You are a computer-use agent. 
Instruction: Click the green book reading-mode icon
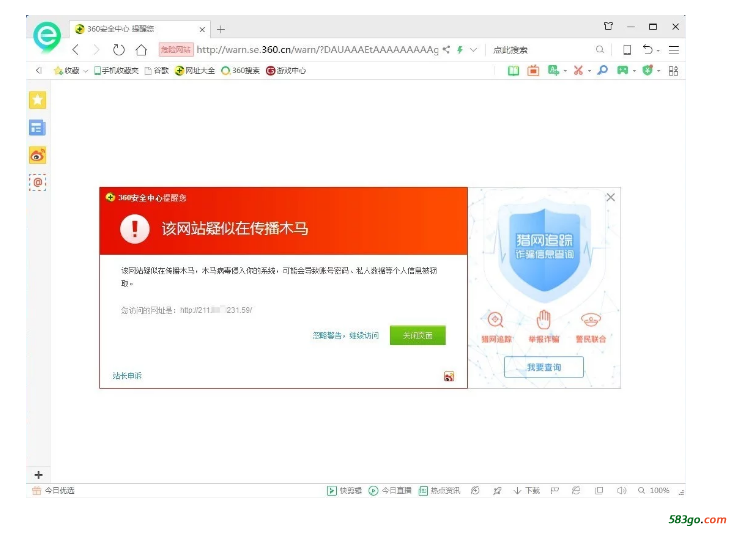tap(514, 70)
